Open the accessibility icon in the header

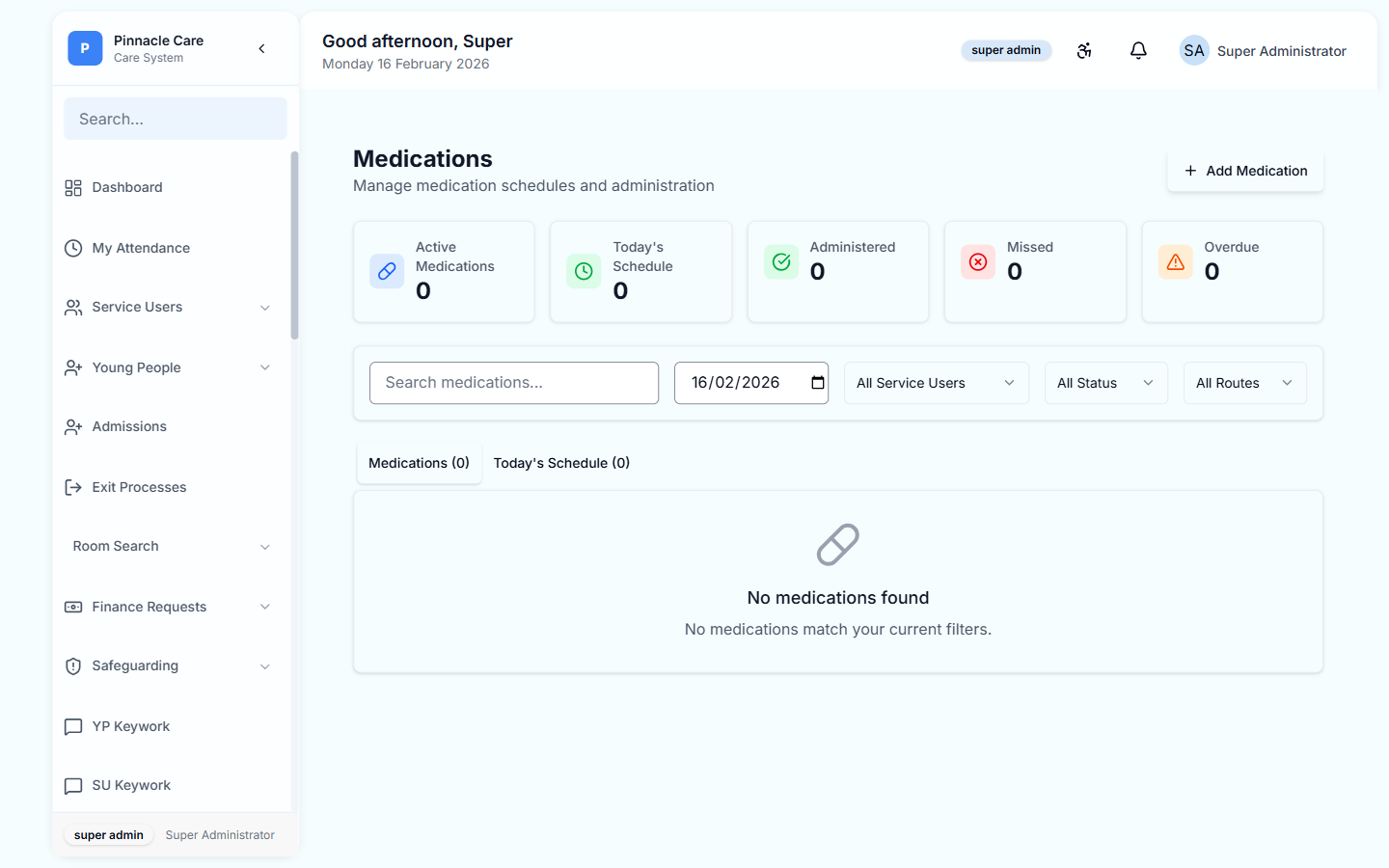pos(1084,50)
